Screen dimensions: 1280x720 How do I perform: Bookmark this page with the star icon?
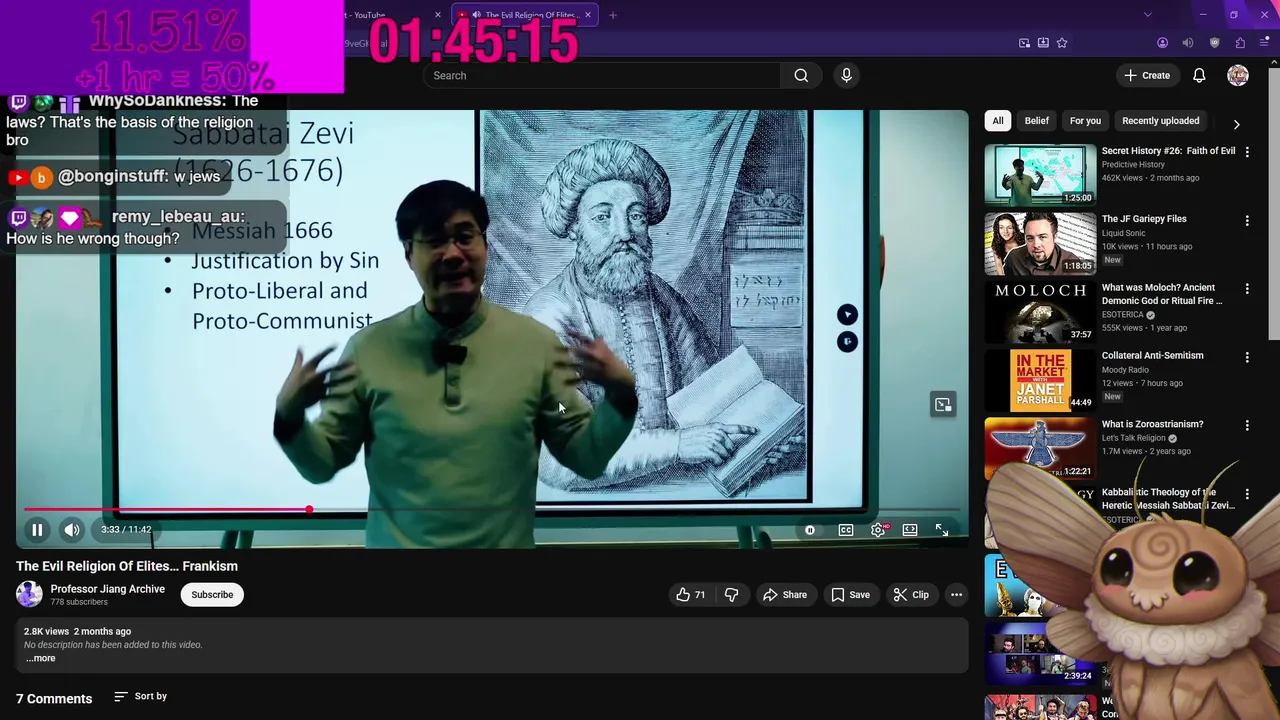coord(1062,43)
